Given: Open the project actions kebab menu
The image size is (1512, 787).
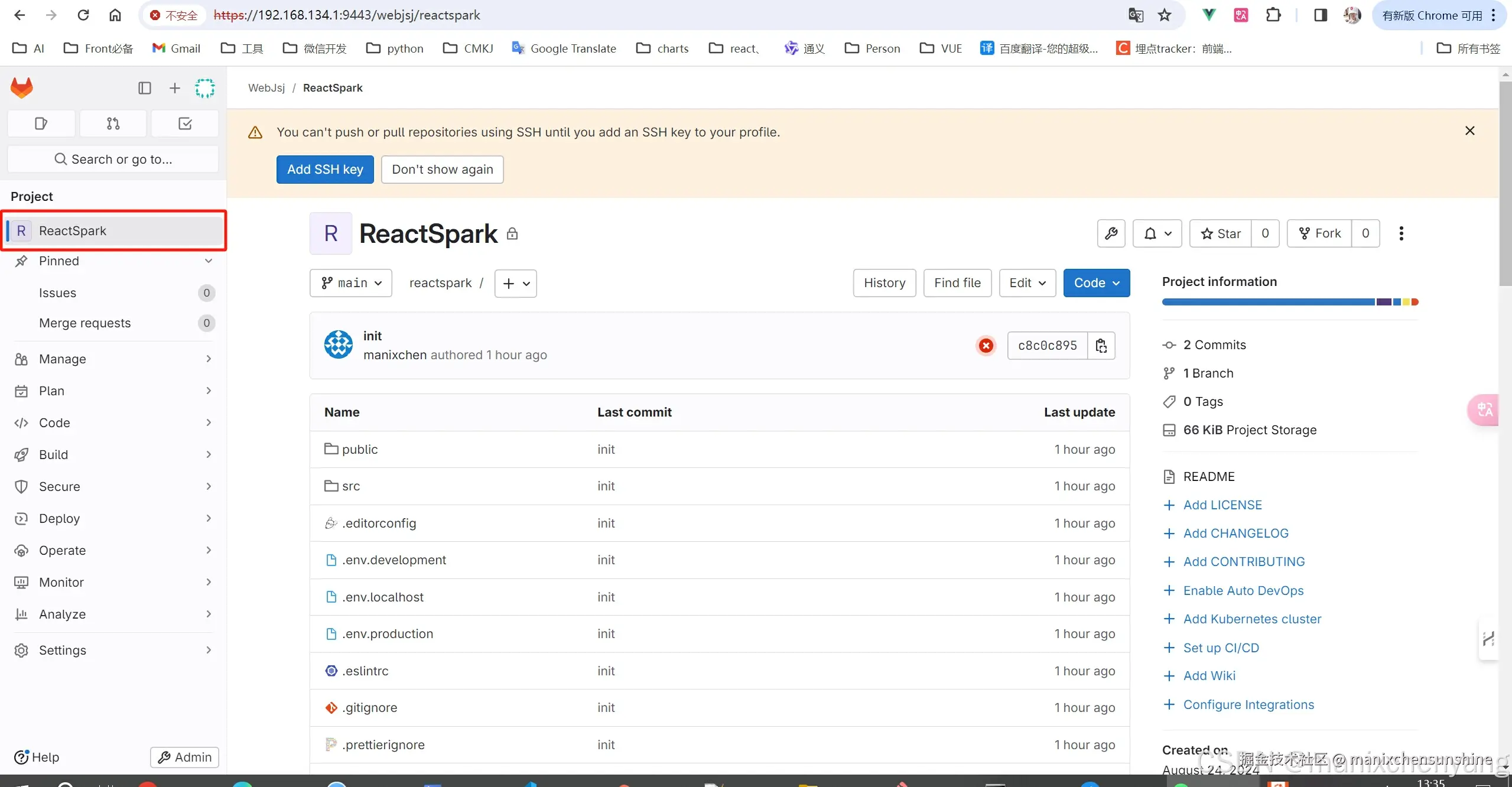Looking at the screenshot, I should (x=1401, y=233).
